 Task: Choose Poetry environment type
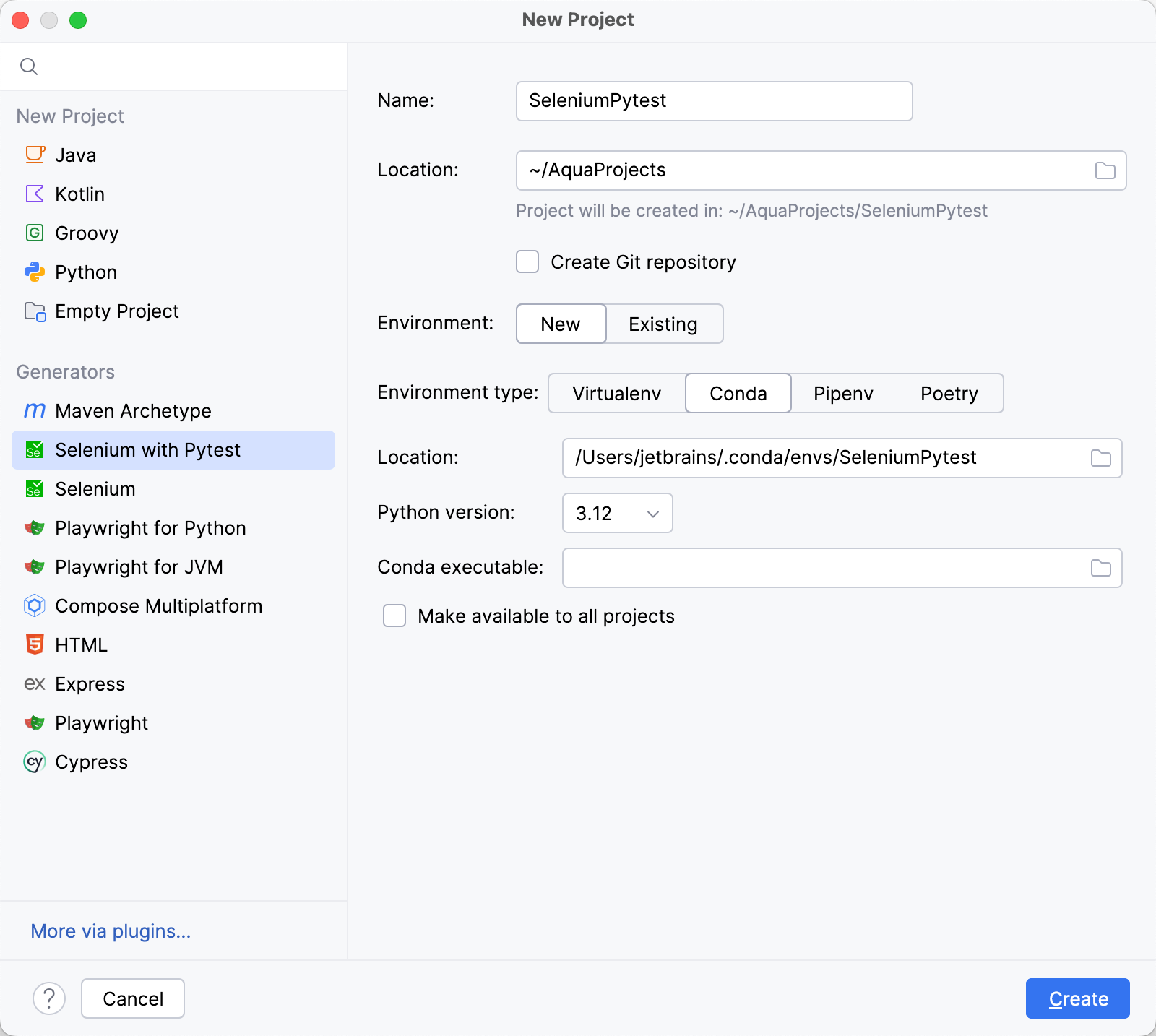949,393
